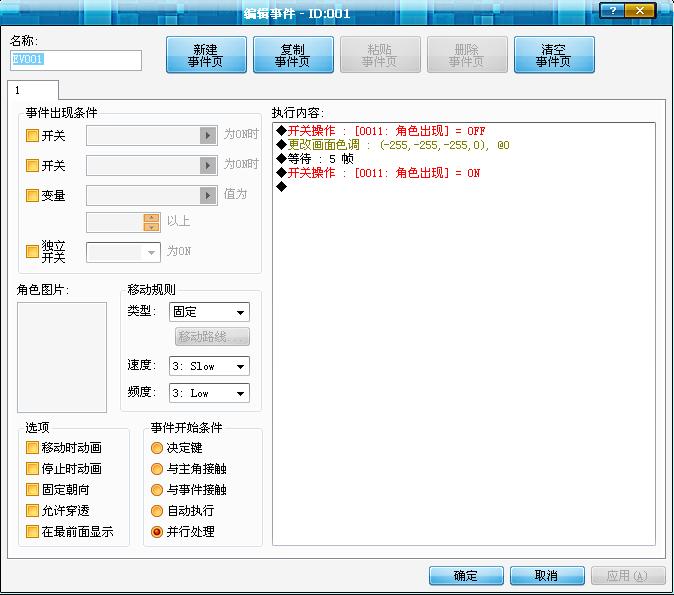The image size is (674, 595).
Task: Select the 自动执行 trigger radio button
Action: [157, 511]
